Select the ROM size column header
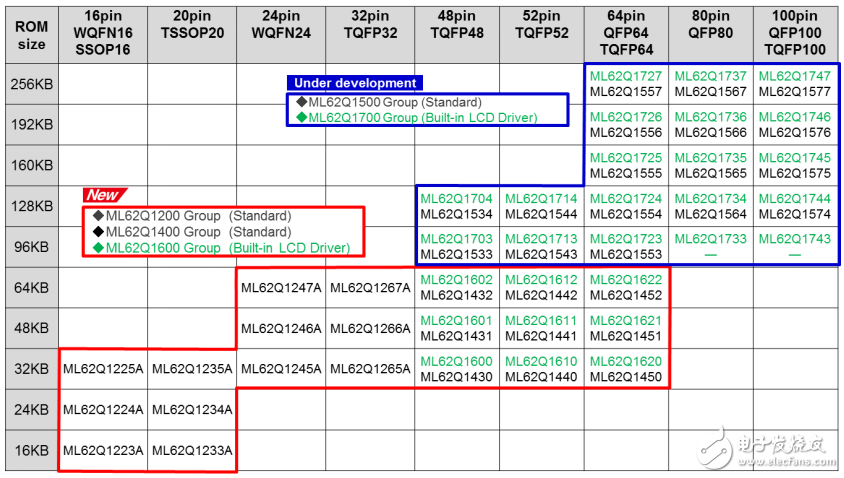 tap(32, 36)
